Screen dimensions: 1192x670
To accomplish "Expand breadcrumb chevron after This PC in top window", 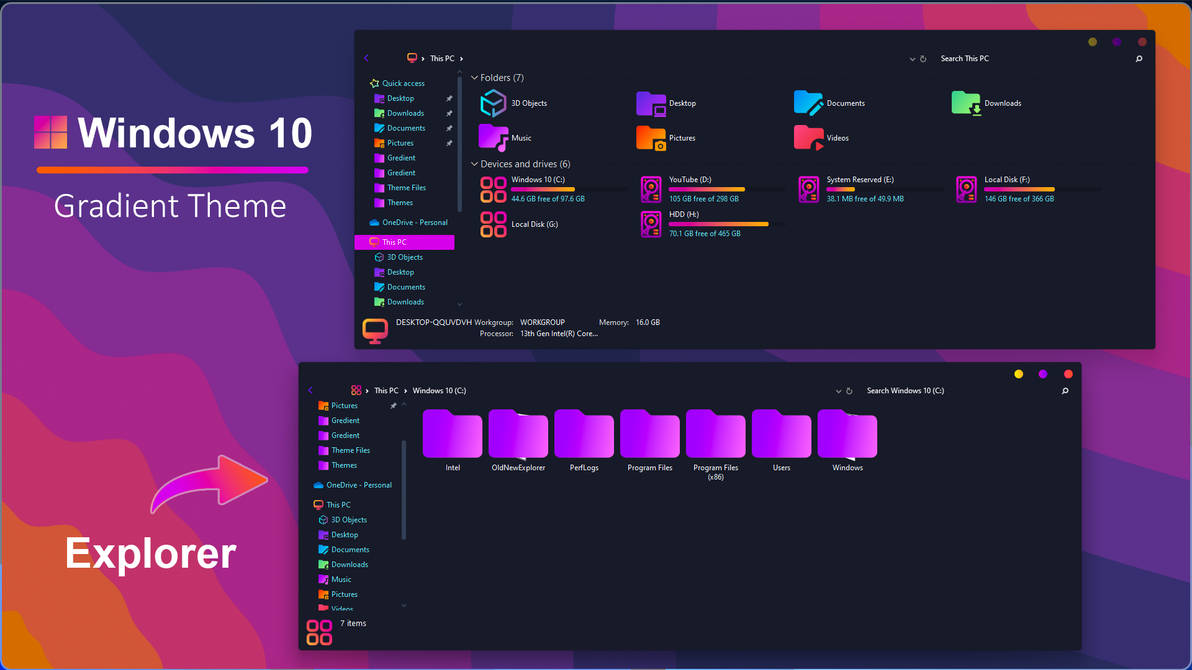I will [x=461, y=59].
